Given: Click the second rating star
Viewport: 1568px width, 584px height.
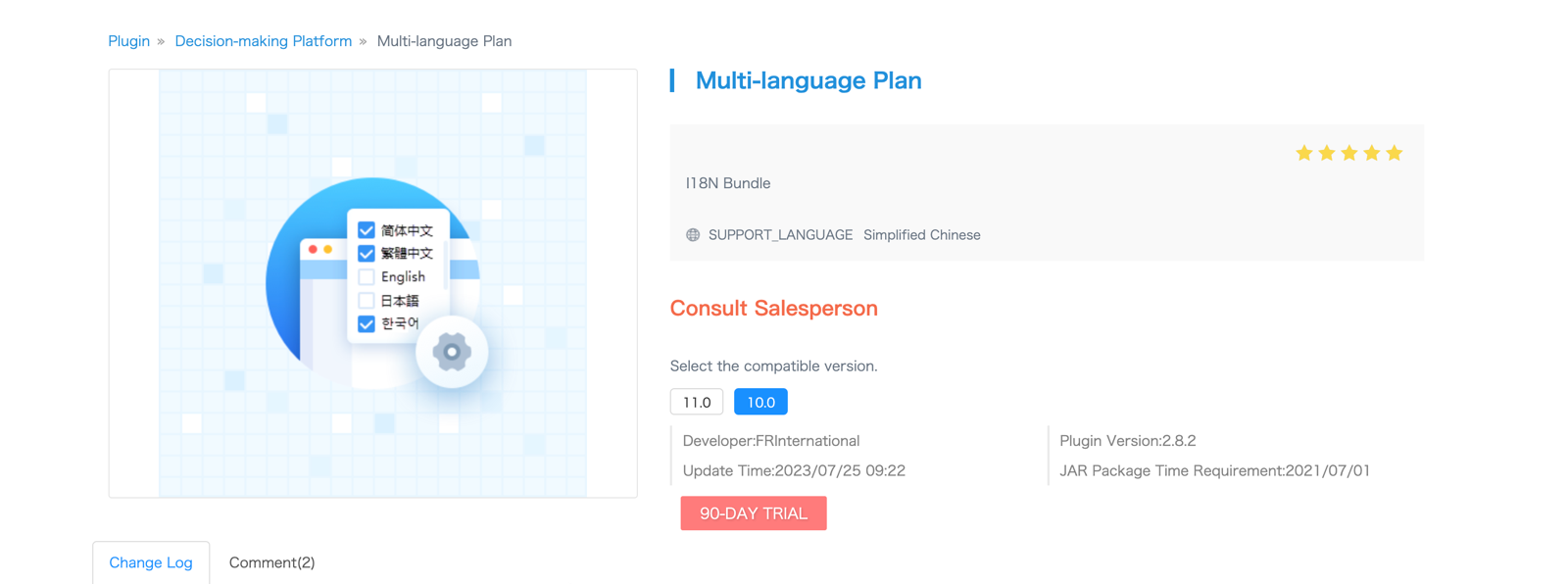Looking at the screenshot, I should pos(1327,153).
